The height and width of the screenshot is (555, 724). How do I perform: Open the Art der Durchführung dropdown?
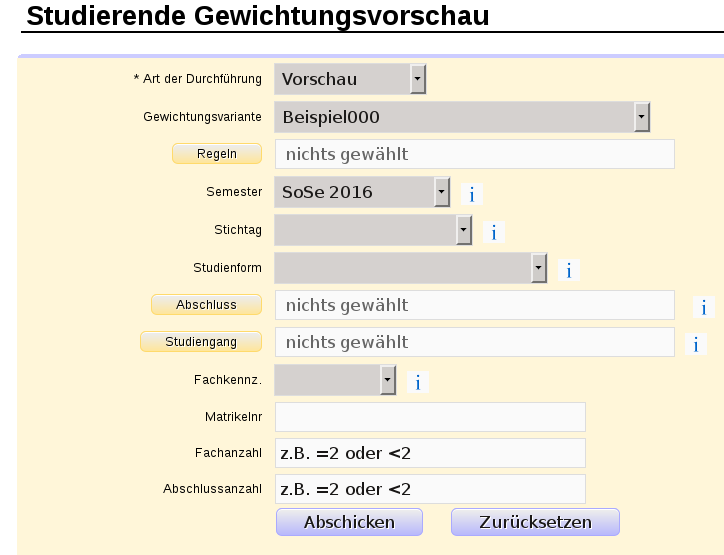pos(350,79)
